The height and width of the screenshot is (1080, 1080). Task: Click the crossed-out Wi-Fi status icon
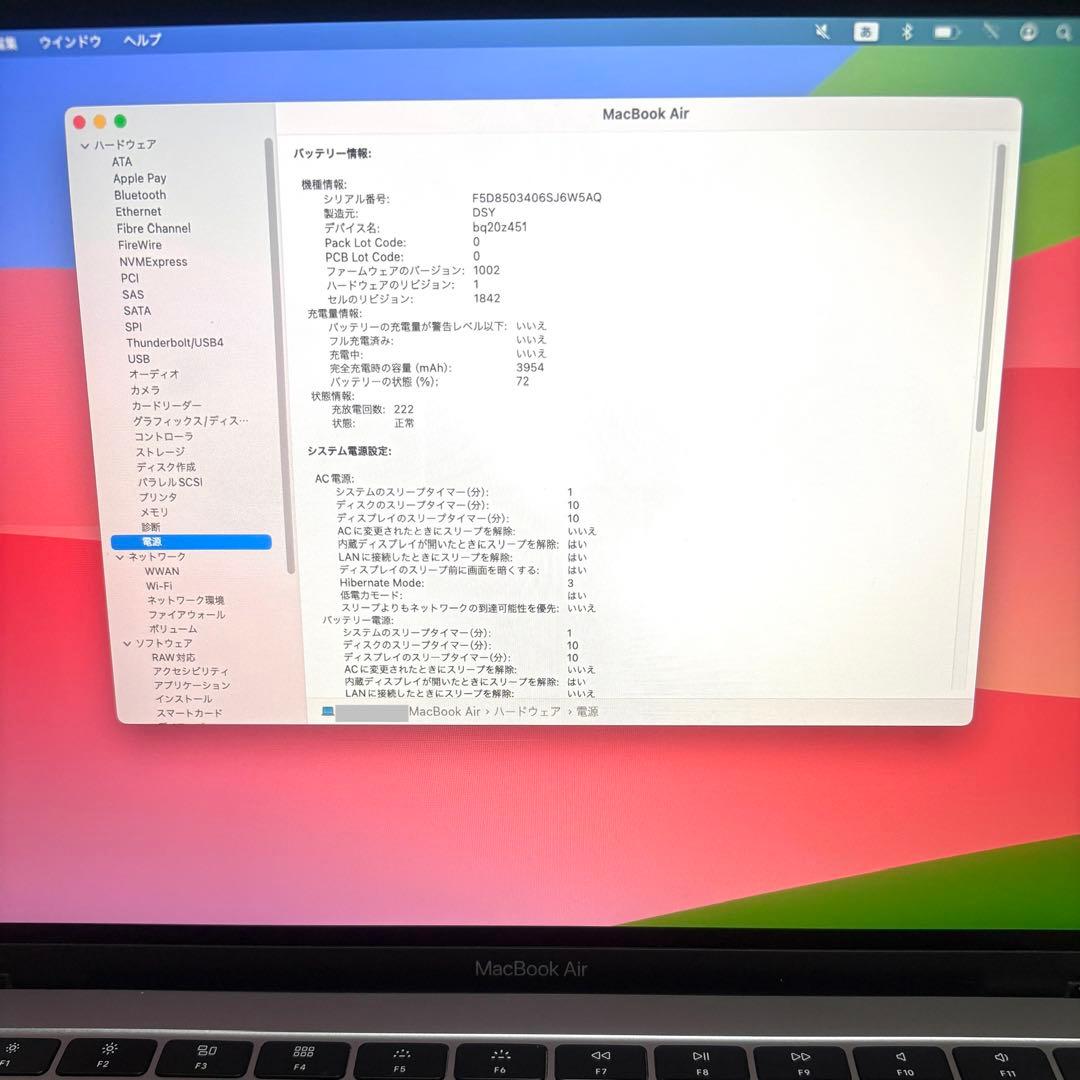click(989, 31)
